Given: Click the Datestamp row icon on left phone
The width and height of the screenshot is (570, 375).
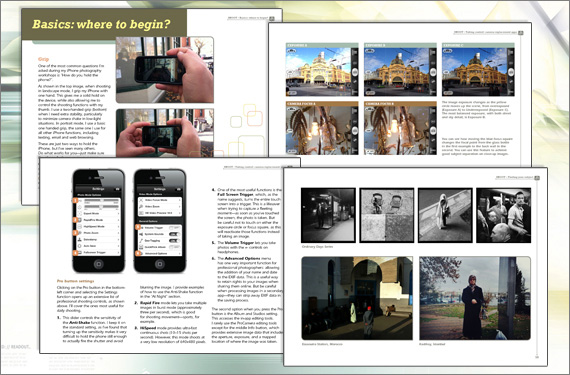Looking at the screenshot, I should tap(79, 239).
